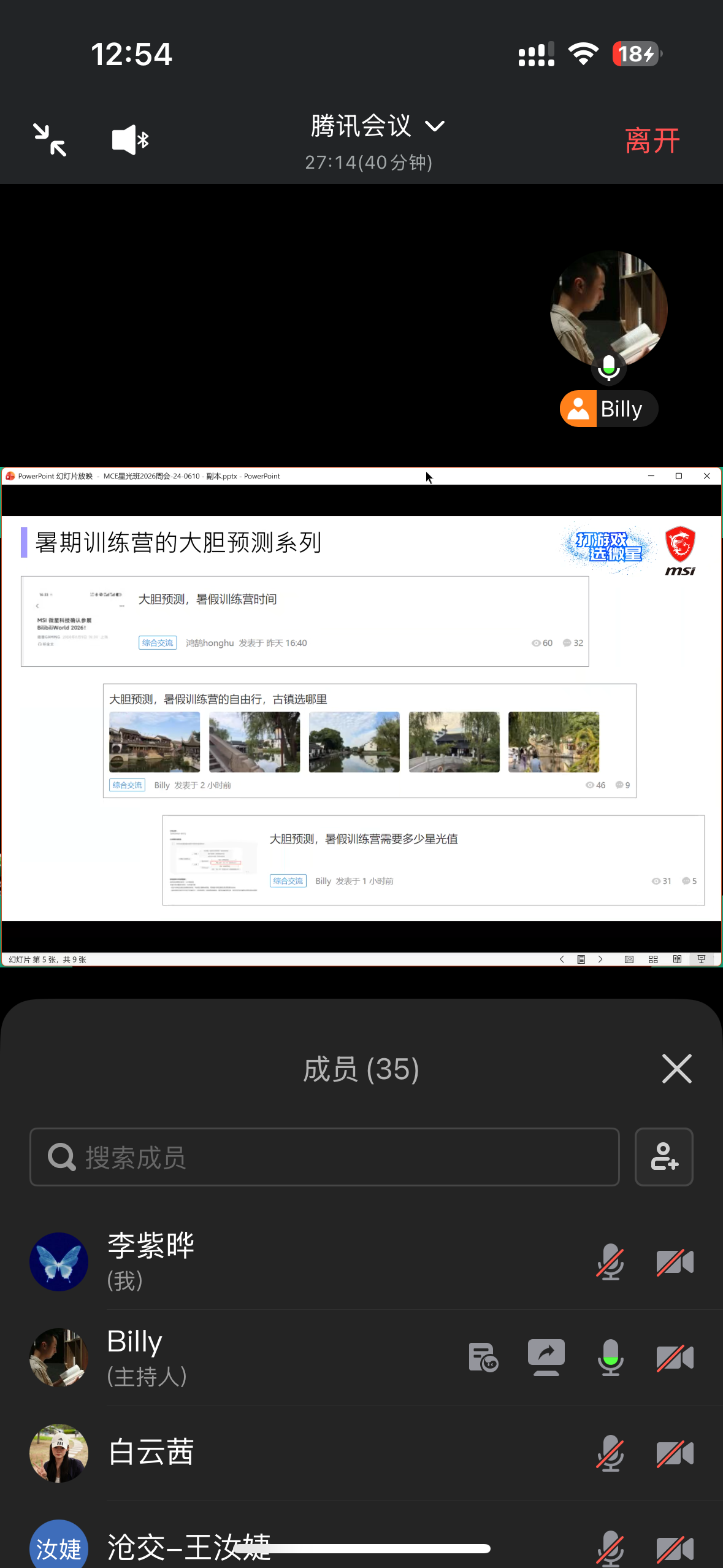Go to the previous slide arrow in PowerPoint
The width and height of the screenshot is (723, 1568).
click(x=562, y=959)
